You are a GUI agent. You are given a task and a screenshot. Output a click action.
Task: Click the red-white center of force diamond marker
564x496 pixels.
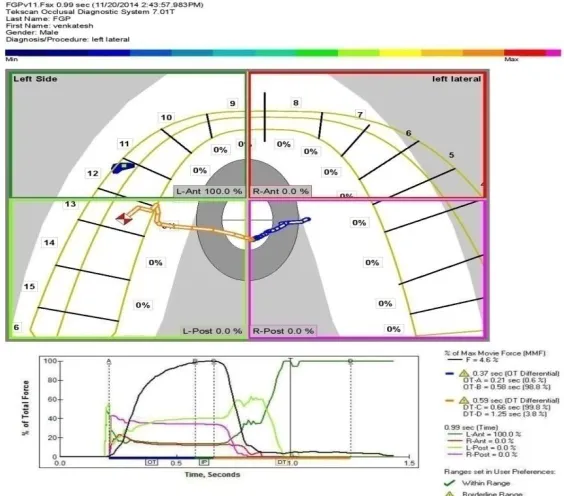point(124,218)
